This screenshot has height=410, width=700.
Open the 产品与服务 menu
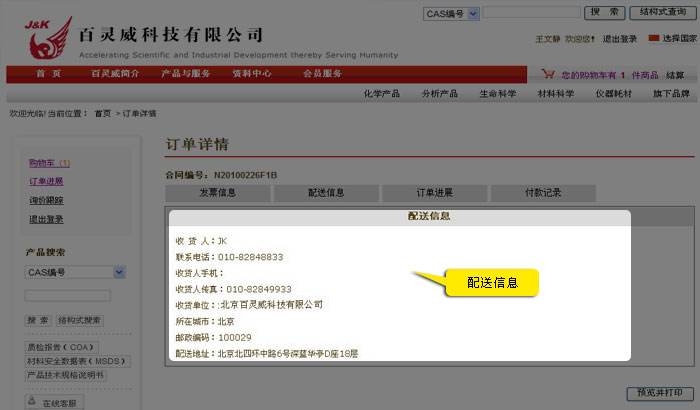click(x=186, y=74)
